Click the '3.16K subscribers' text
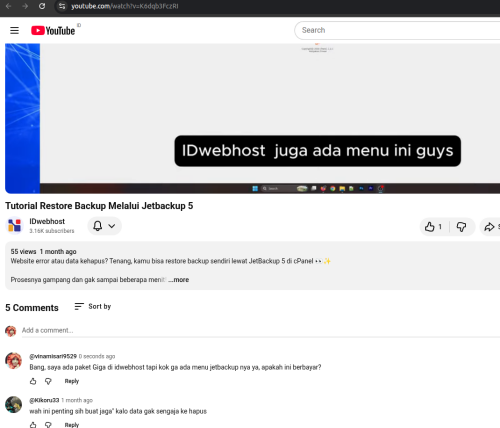Screen dimensions: 500x428 click(52, 231)
